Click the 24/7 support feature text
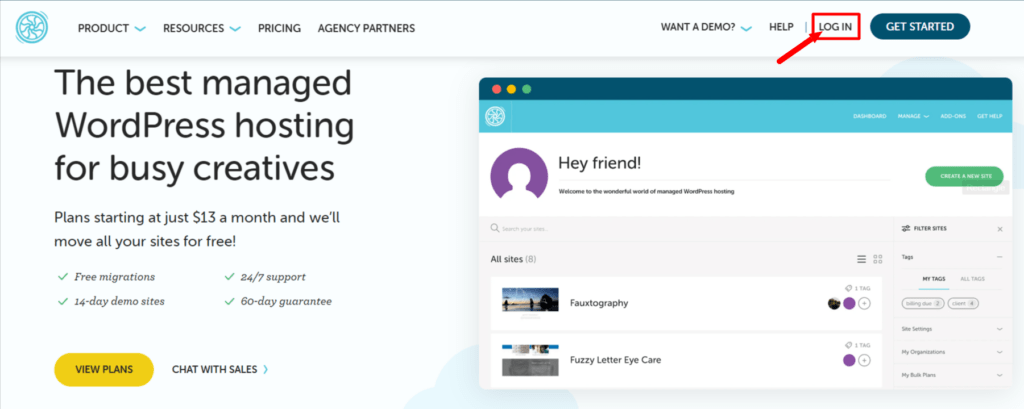This screenshot has height=409, width=1024. [x=272, y=277]
